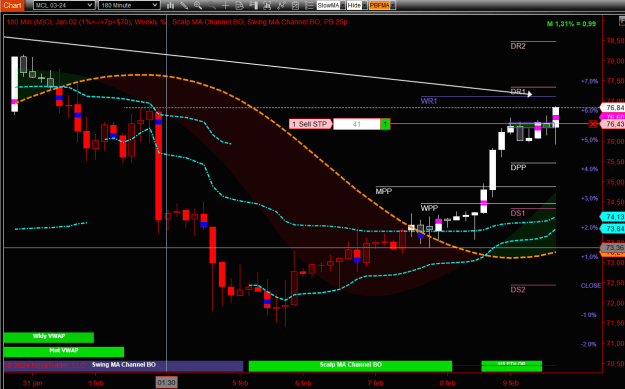The height and width of the screenshot is (389, 625).
Task: Expand the Hide button arrow
Action: (364, 5)
